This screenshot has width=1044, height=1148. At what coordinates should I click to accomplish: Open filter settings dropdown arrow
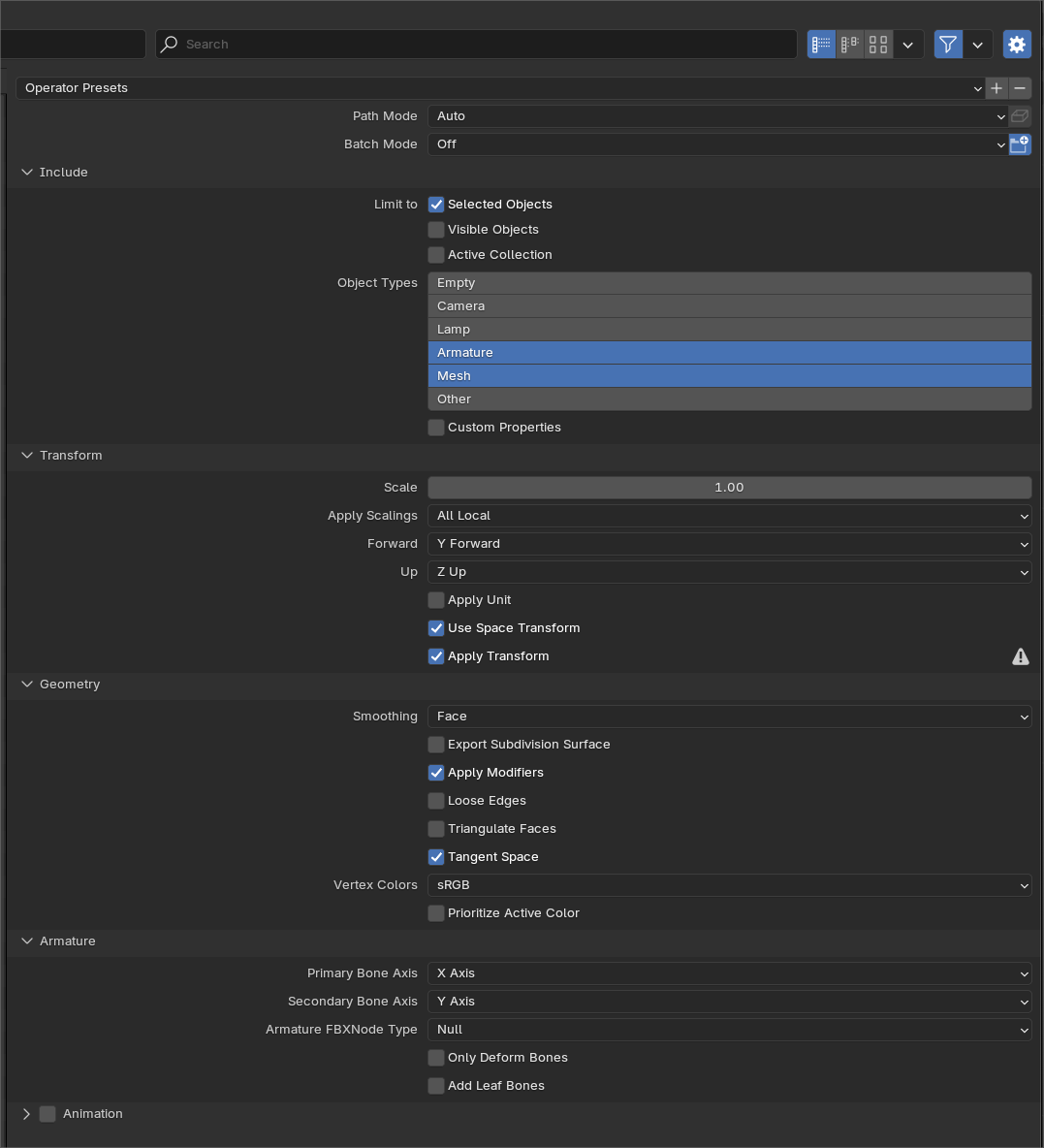tap(978, 44)
